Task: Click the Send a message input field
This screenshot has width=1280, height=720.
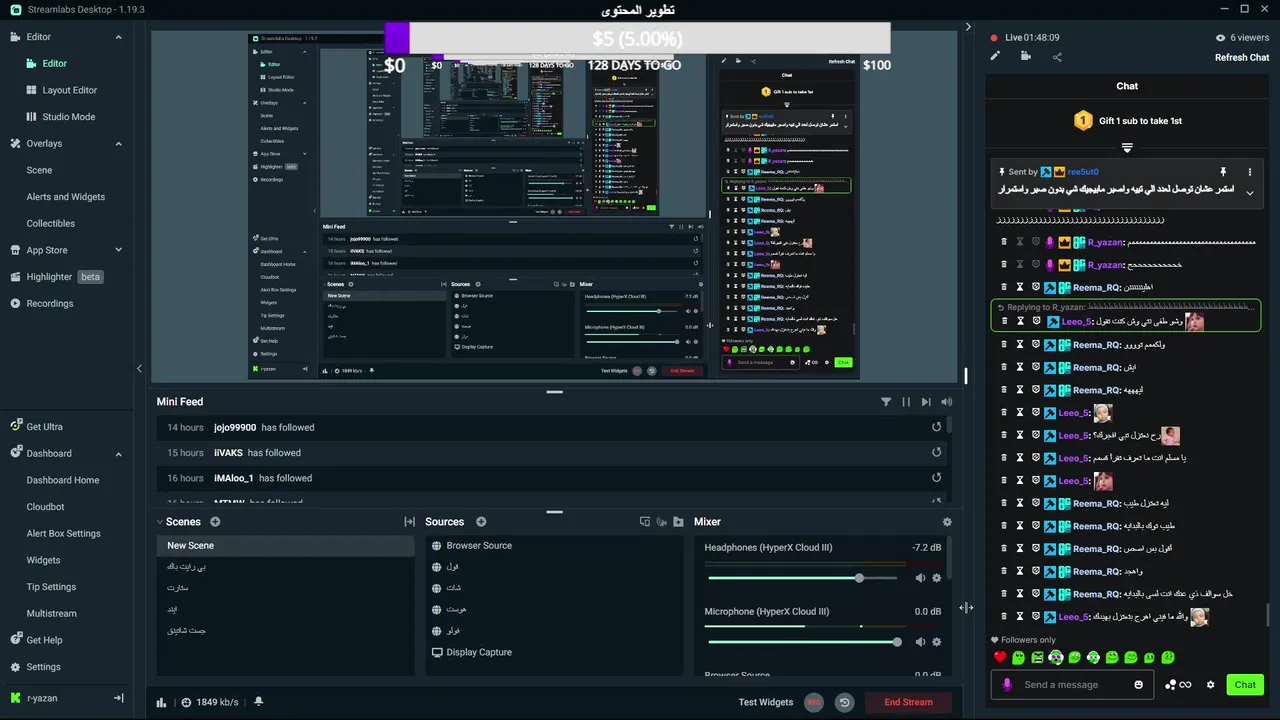Action: click(1073, 685)
